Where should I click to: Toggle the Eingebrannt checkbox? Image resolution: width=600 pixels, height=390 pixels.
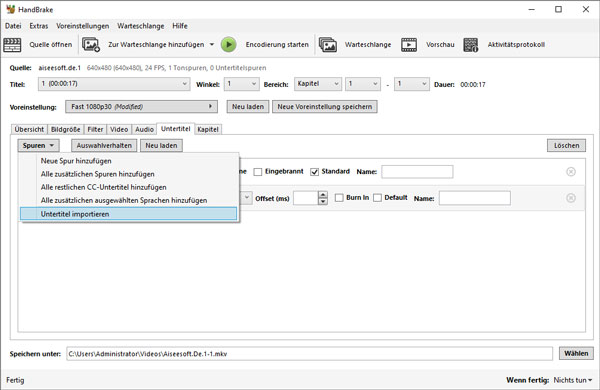coord(258,172)
